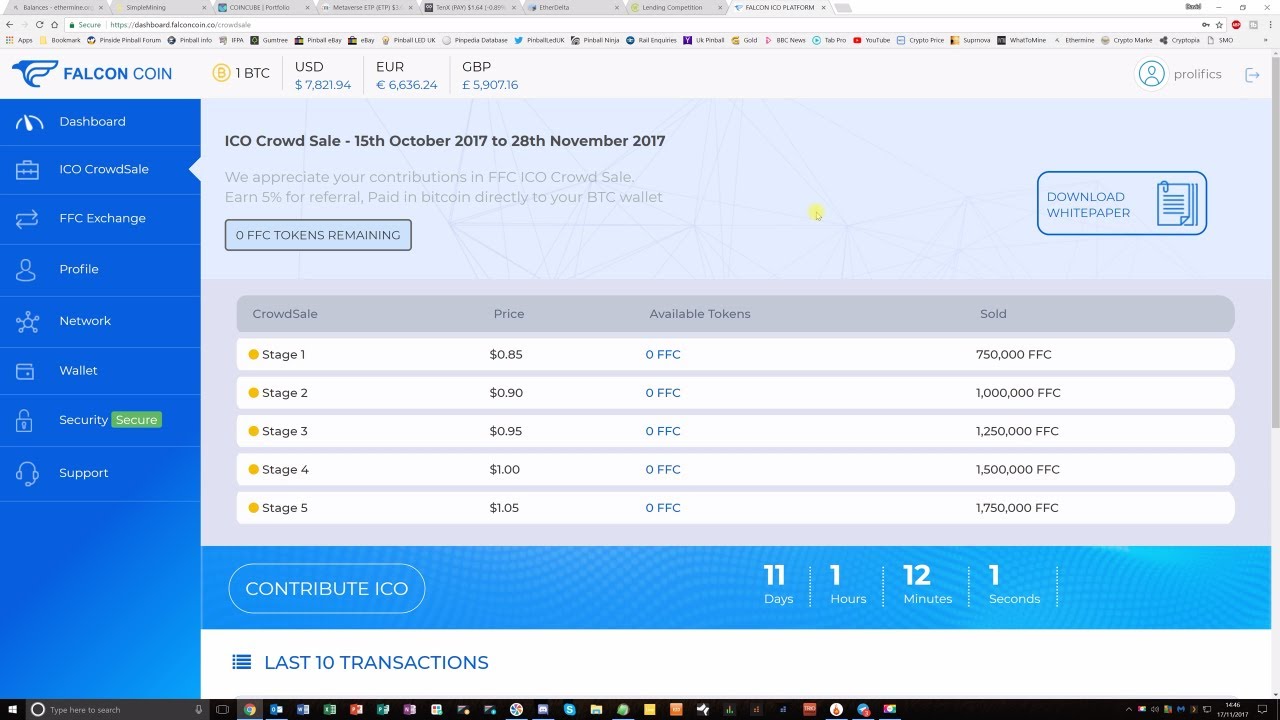Viewport: 1280px width, 720px height.
Task: Click the Stage 4 sold 1,500,000 FFC
Action: tap(1017, 469)
